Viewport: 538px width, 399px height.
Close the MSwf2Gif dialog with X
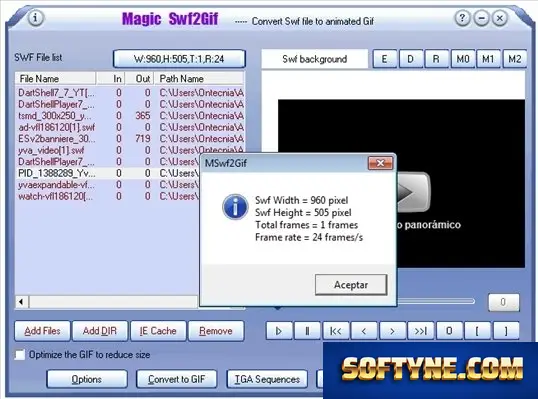[x=380, y=163]
